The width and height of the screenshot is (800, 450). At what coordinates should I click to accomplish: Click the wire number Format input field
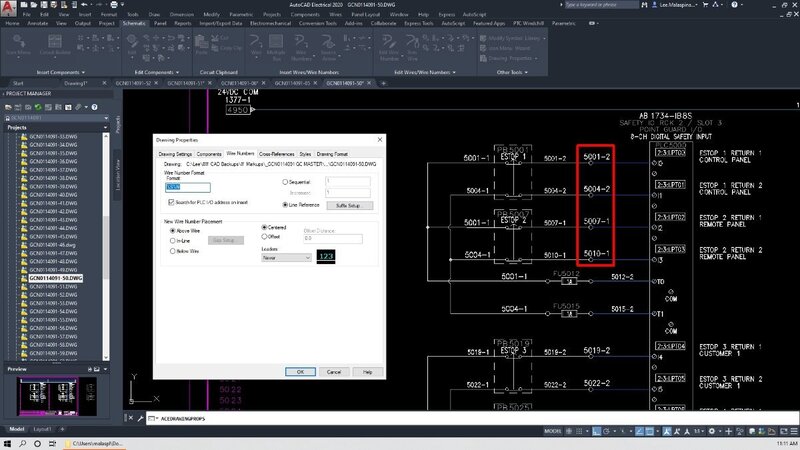pyautogui.click(x=187, y=186)
